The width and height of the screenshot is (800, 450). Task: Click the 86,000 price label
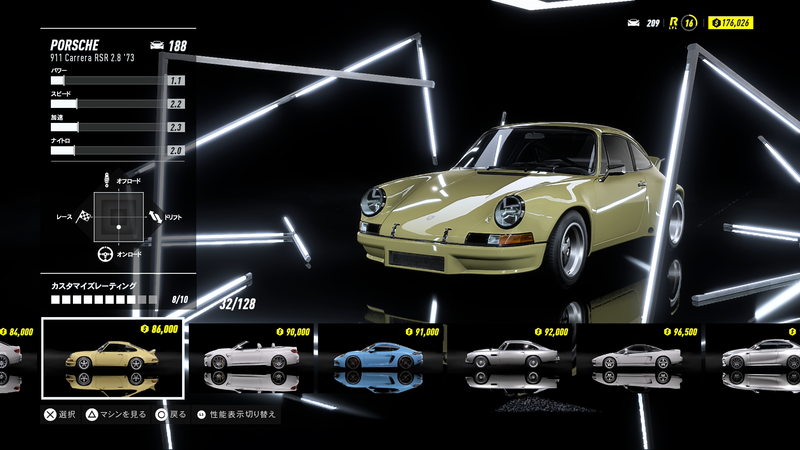coord(160,329)
